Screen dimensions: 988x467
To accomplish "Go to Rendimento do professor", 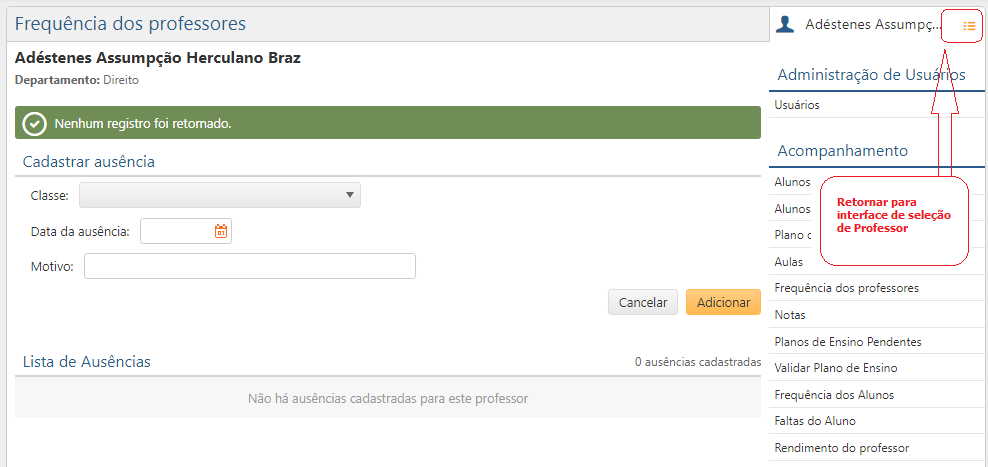I will click(842, 448).
